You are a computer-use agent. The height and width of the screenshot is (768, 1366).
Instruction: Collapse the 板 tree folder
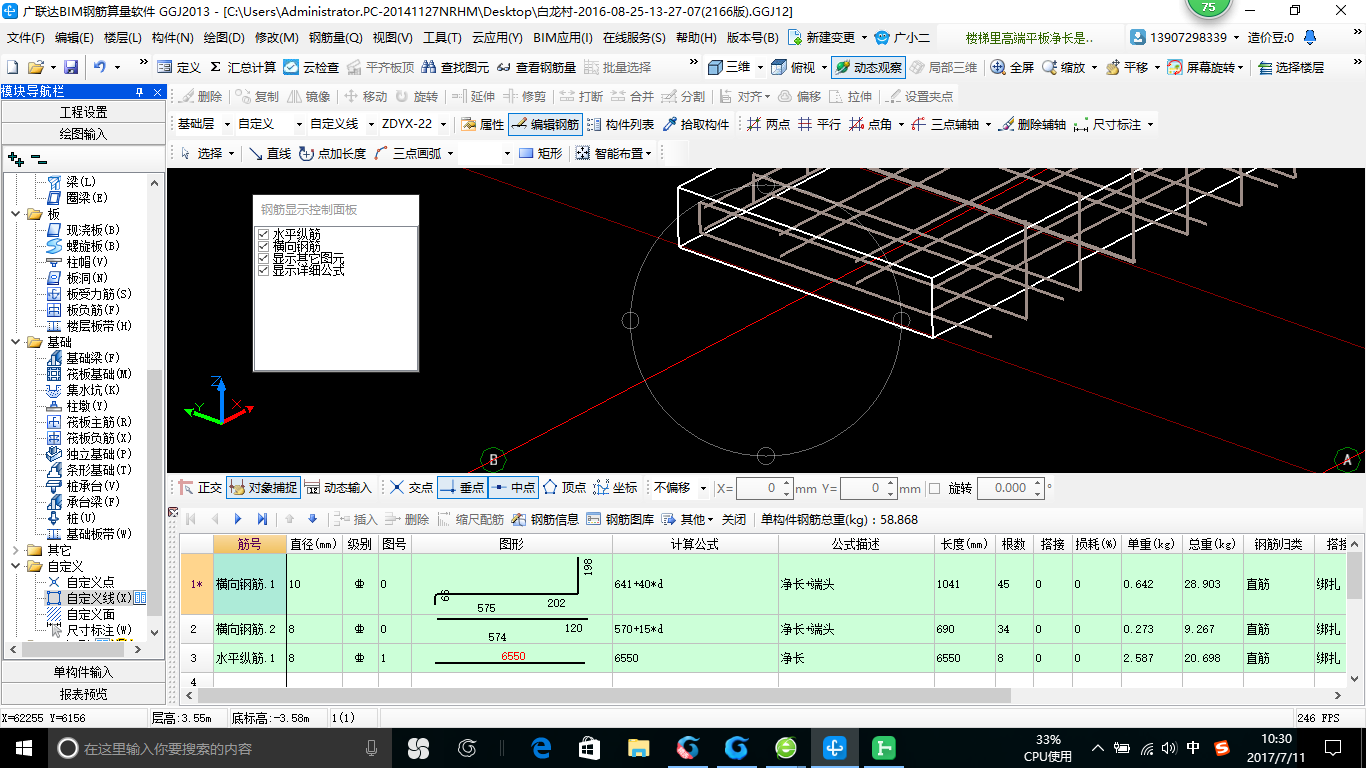coord(16,214)
